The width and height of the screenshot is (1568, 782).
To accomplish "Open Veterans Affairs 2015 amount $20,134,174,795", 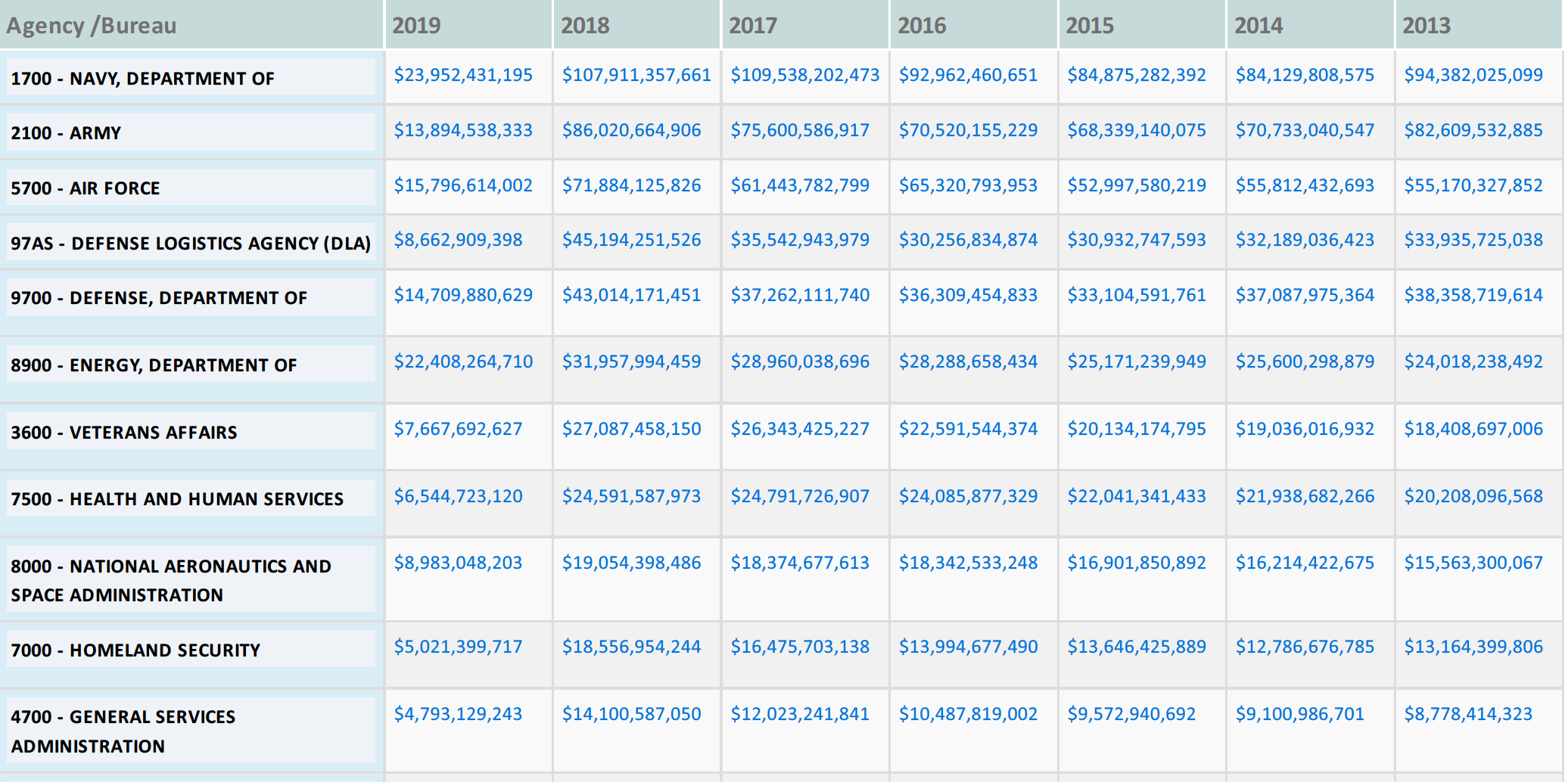I will 1137,429.
